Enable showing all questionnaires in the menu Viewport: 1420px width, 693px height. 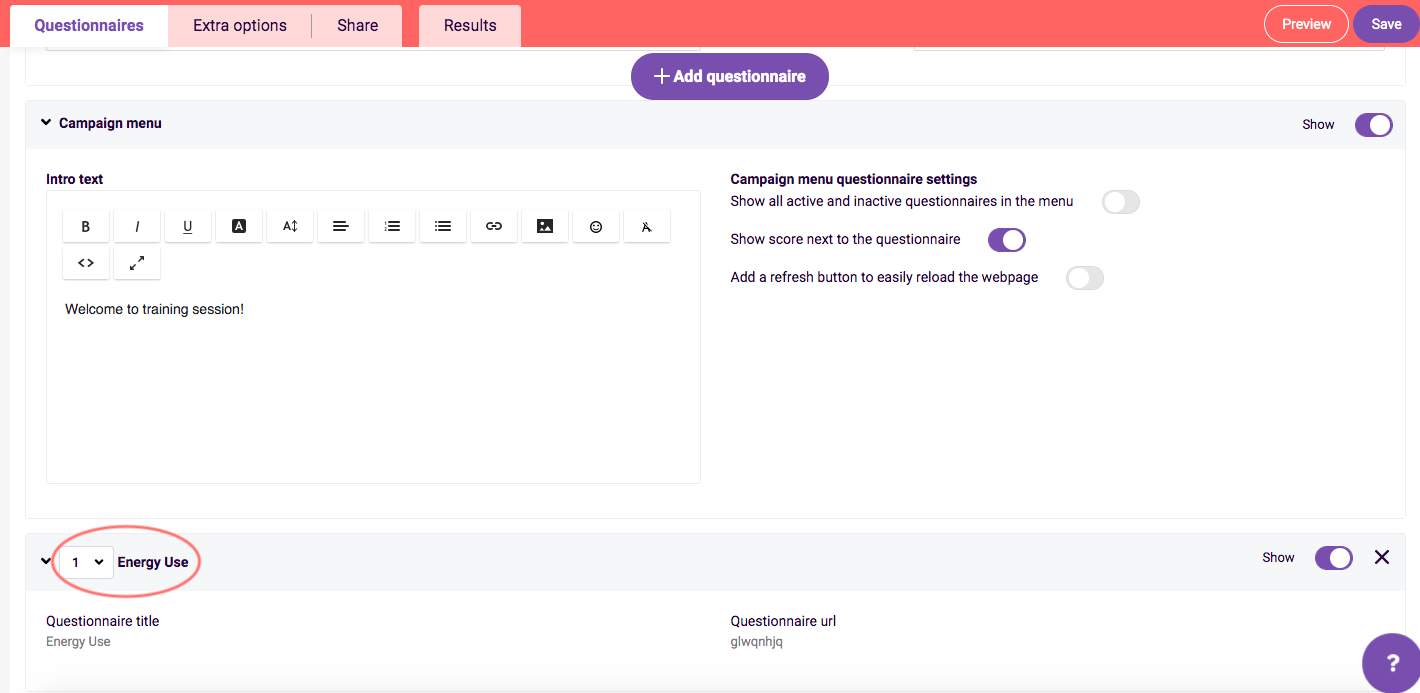tap(1121, 202)
